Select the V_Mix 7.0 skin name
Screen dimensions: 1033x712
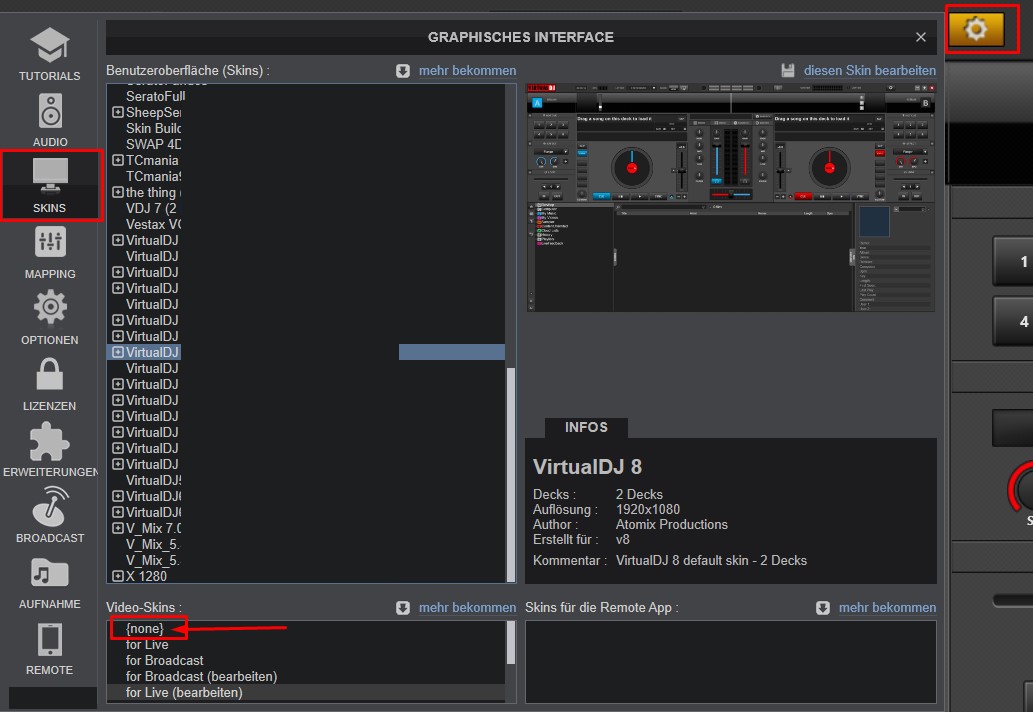(154, 528)
